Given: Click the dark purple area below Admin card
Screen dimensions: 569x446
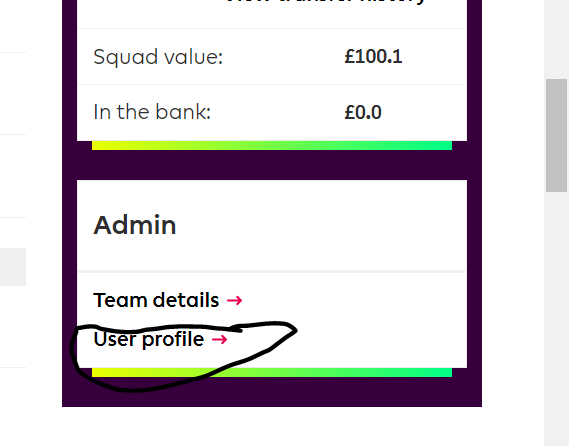Looking at the screenshot, I should [272, 392].
